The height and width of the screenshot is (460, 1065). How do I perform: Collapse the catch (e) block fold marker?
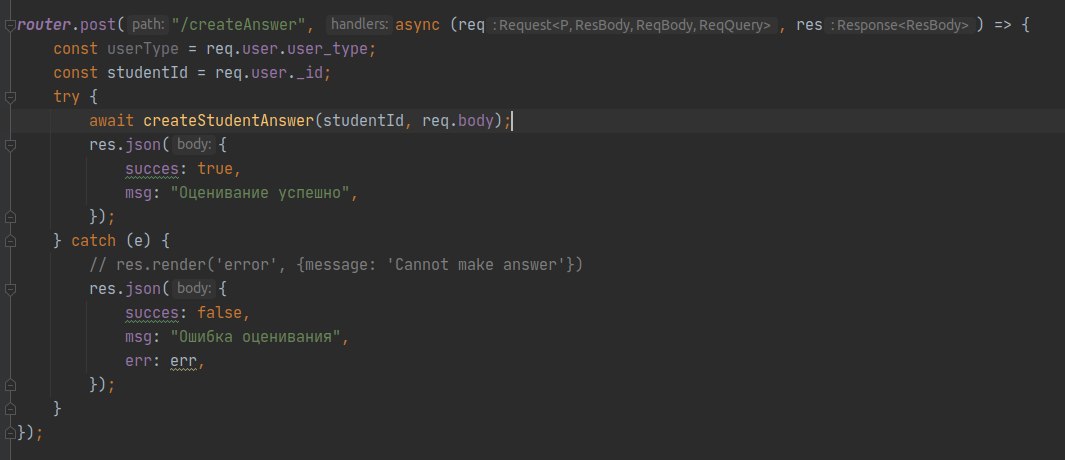[10, 241]
